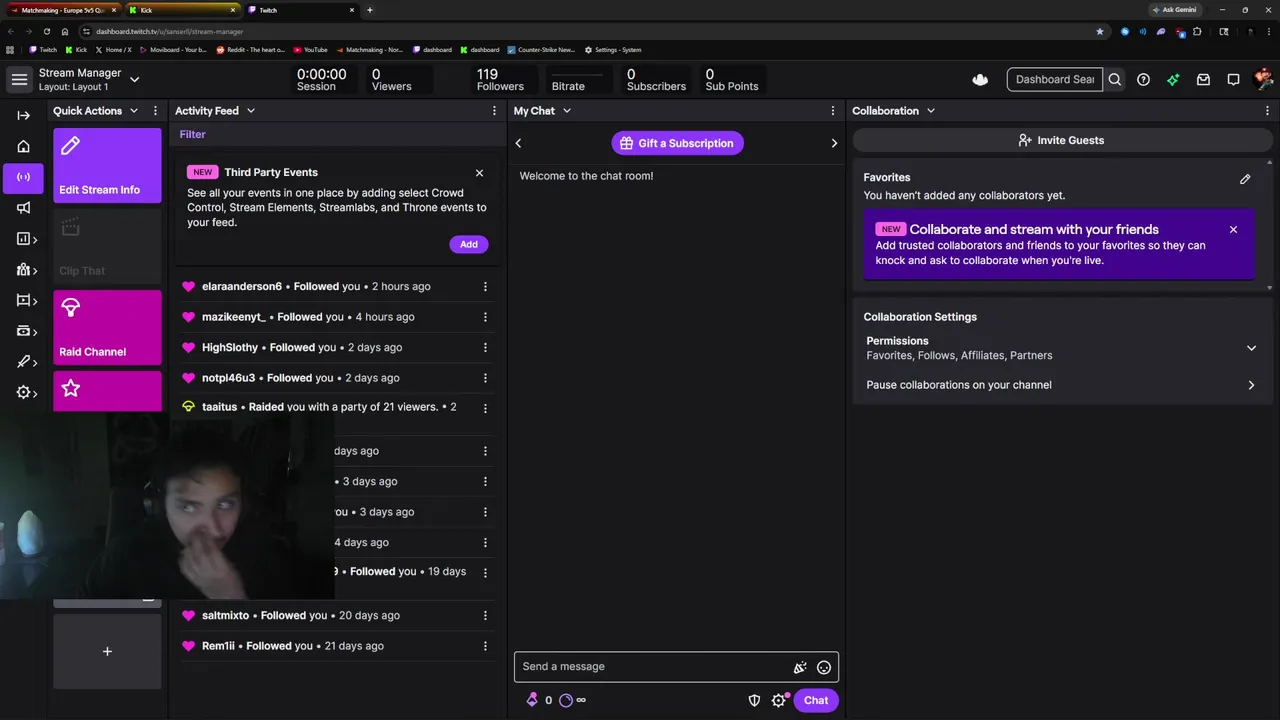Open Collaboration panel dropdown
This screenshot has height=720, width=1280.
(x=931, y=111)
